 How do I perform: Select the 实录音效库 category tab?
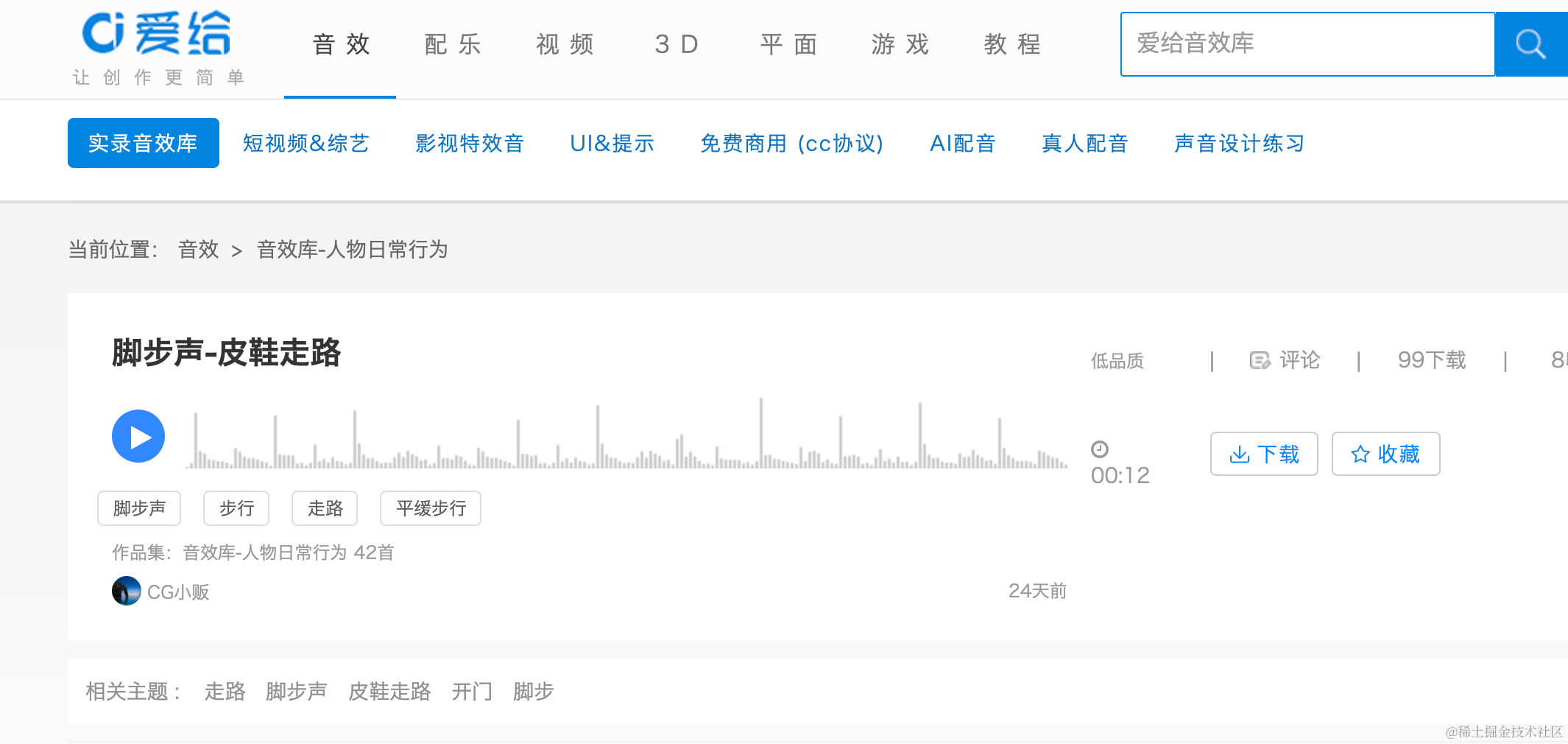coord(144,143)
